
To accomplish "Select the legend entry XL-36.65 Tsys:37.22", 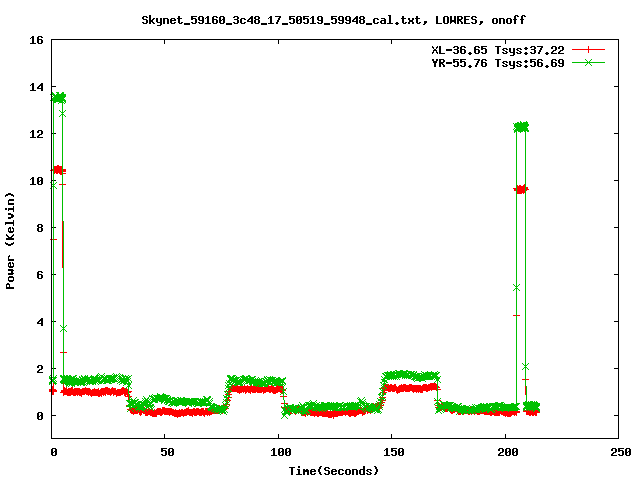I will 498,50.
